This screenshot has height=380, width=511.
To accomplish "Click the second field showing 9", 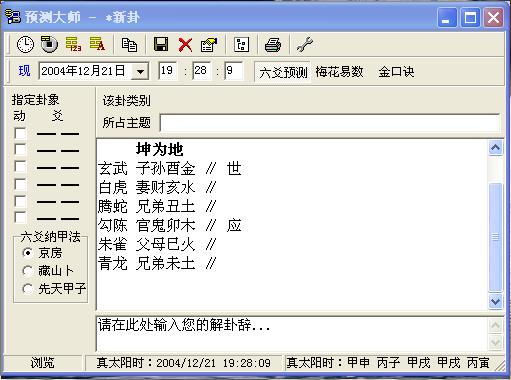I will click(234, 70).
